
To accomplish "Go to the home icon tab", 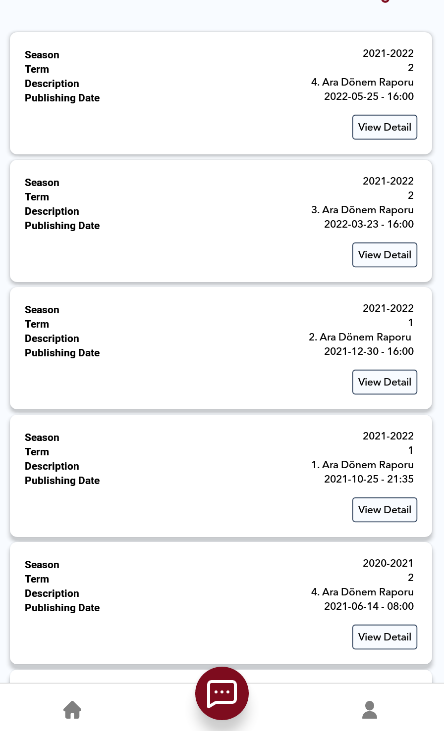I will click(x=72, y=710).
